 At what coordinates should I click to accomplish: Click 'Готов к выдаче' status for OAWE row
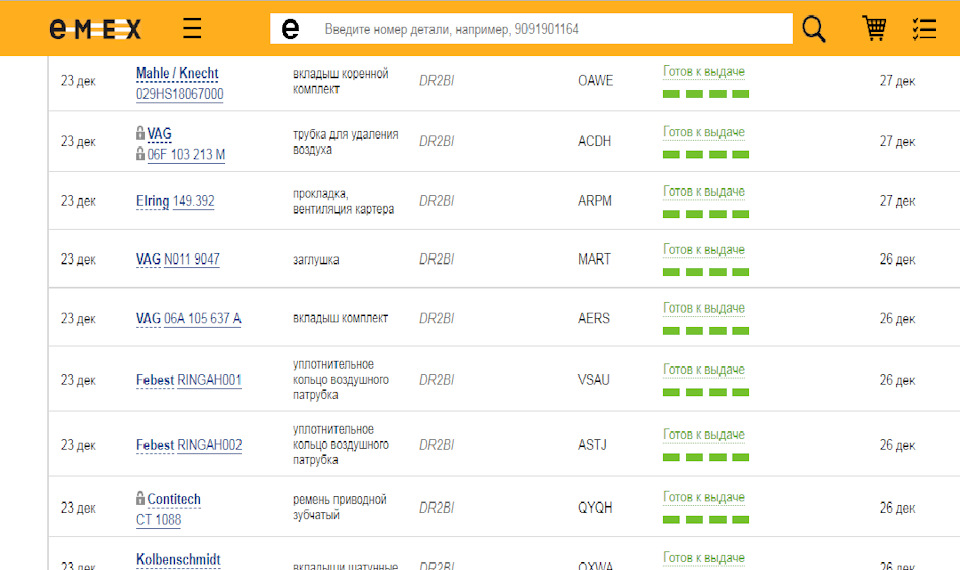[x=704, y=72]
